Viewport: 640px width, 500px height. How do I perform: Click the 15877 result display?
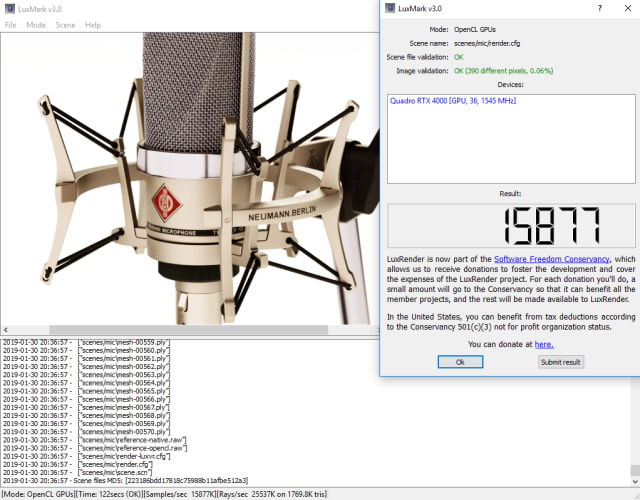coord(511,226)
